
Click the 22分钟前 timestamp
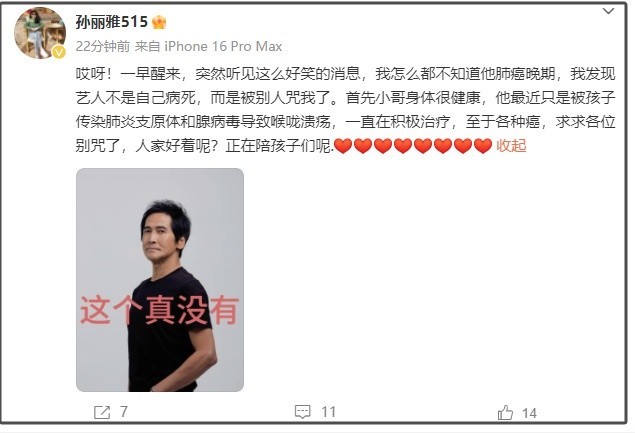103,46
